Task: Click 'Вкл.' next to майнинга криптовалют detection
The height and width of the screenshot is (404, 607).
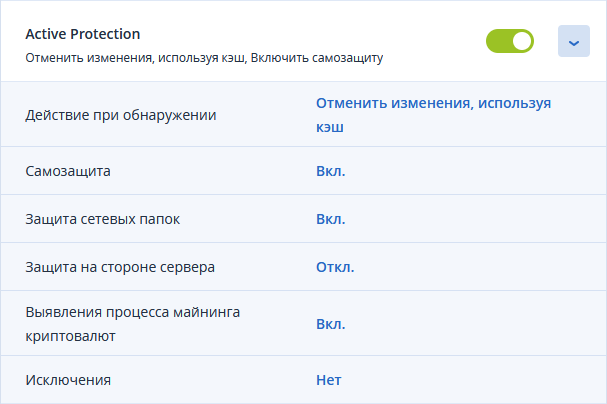Action: click(331, 324)
